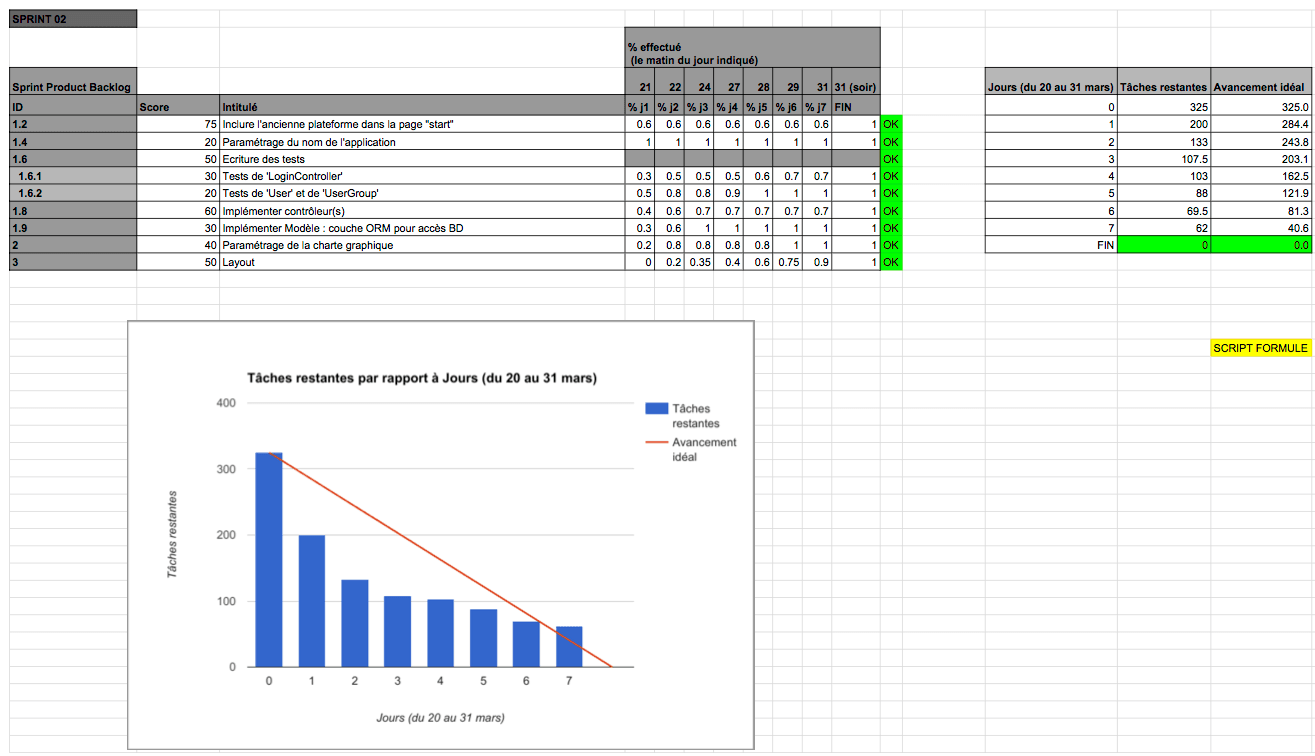1315x756 pixels.
Task: Select the Avancement idéal header in right table
Action: [x=1260, y=88]
